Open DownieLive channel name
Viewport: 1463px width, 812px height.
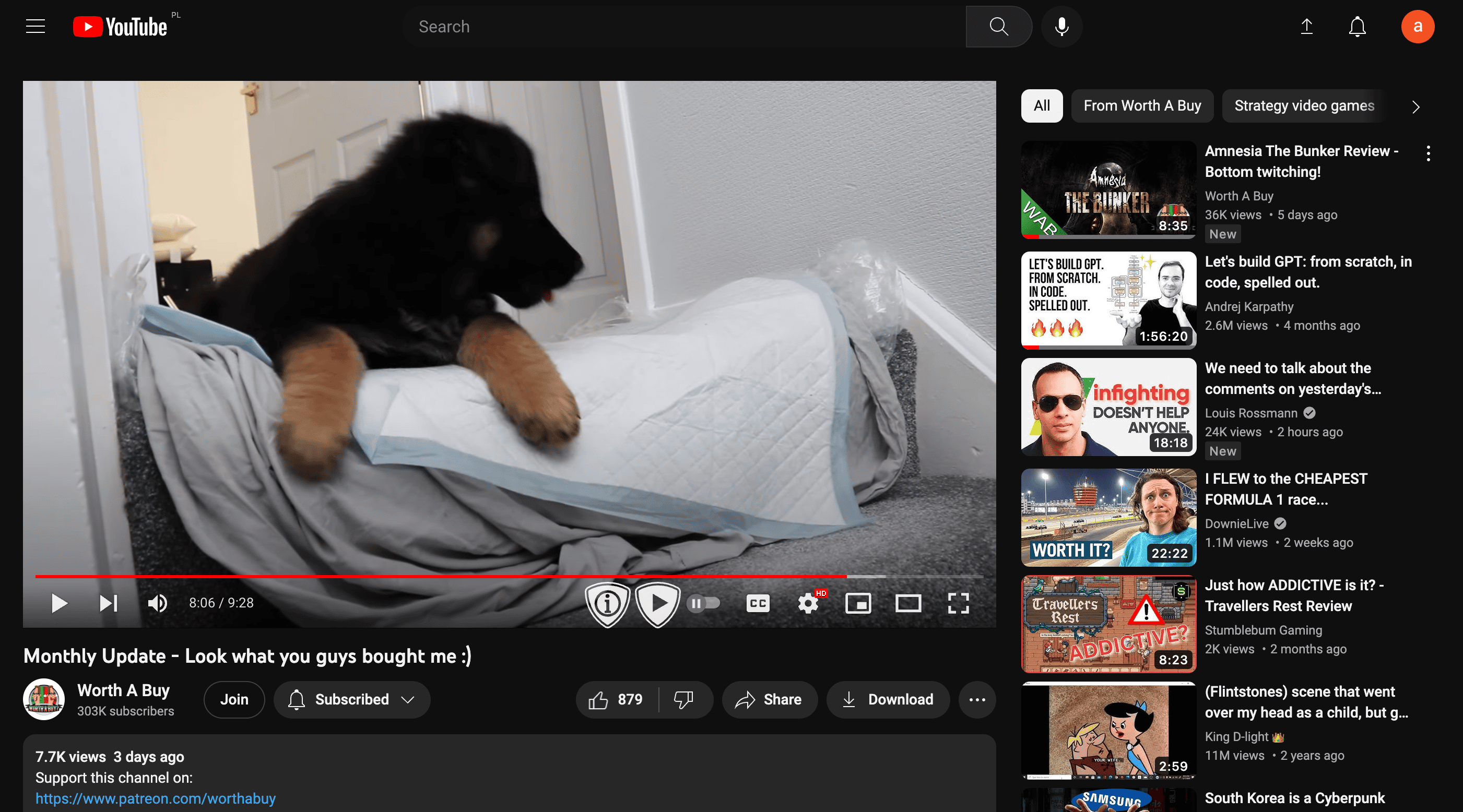pos(1236,523)
